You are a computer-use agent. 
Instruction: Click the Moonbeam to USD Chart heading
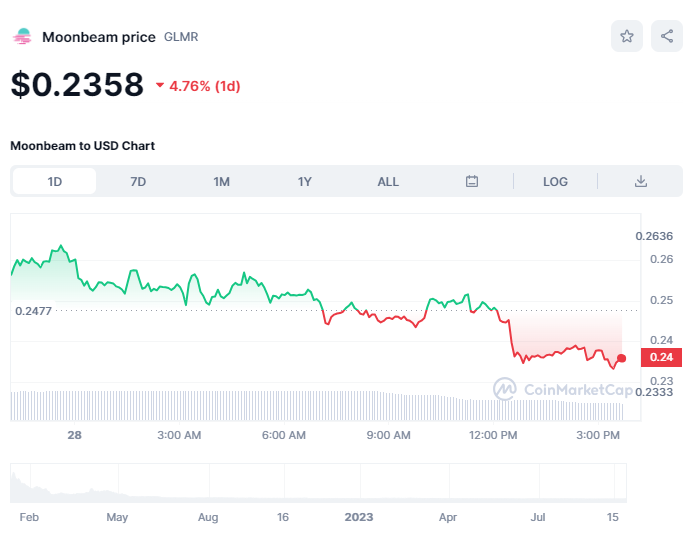[82, 146]
